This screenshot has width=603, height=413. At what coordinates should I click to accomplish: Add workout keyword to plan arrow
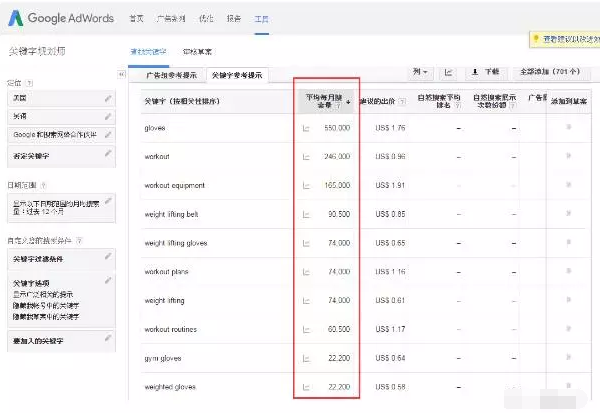pyautogui.click(x=569, y=157)
